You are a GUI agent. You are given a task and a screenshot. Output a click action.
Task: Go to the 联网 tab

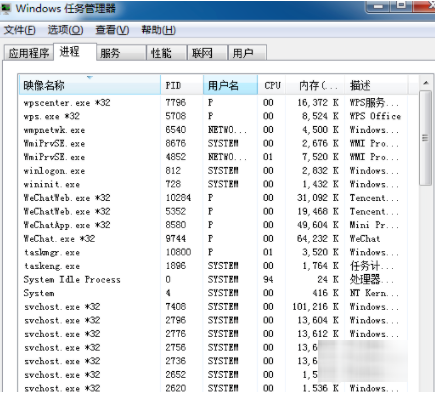pyautogui.click(x=208, y=53)
